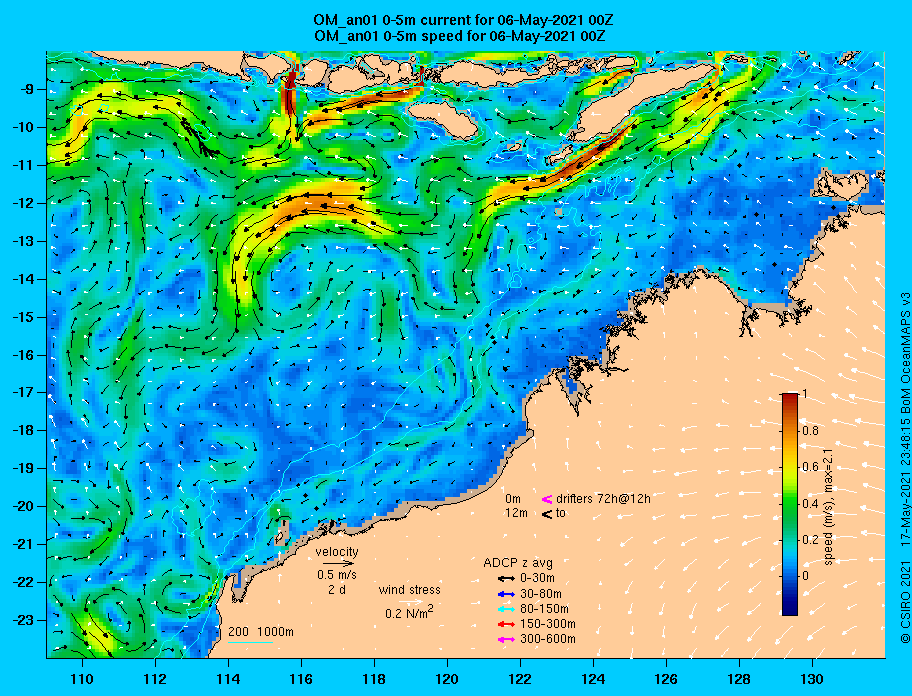Click the 'drifters 72h@12h' label
This screenshot has height=696, width=912.
(x=603, y=499)
